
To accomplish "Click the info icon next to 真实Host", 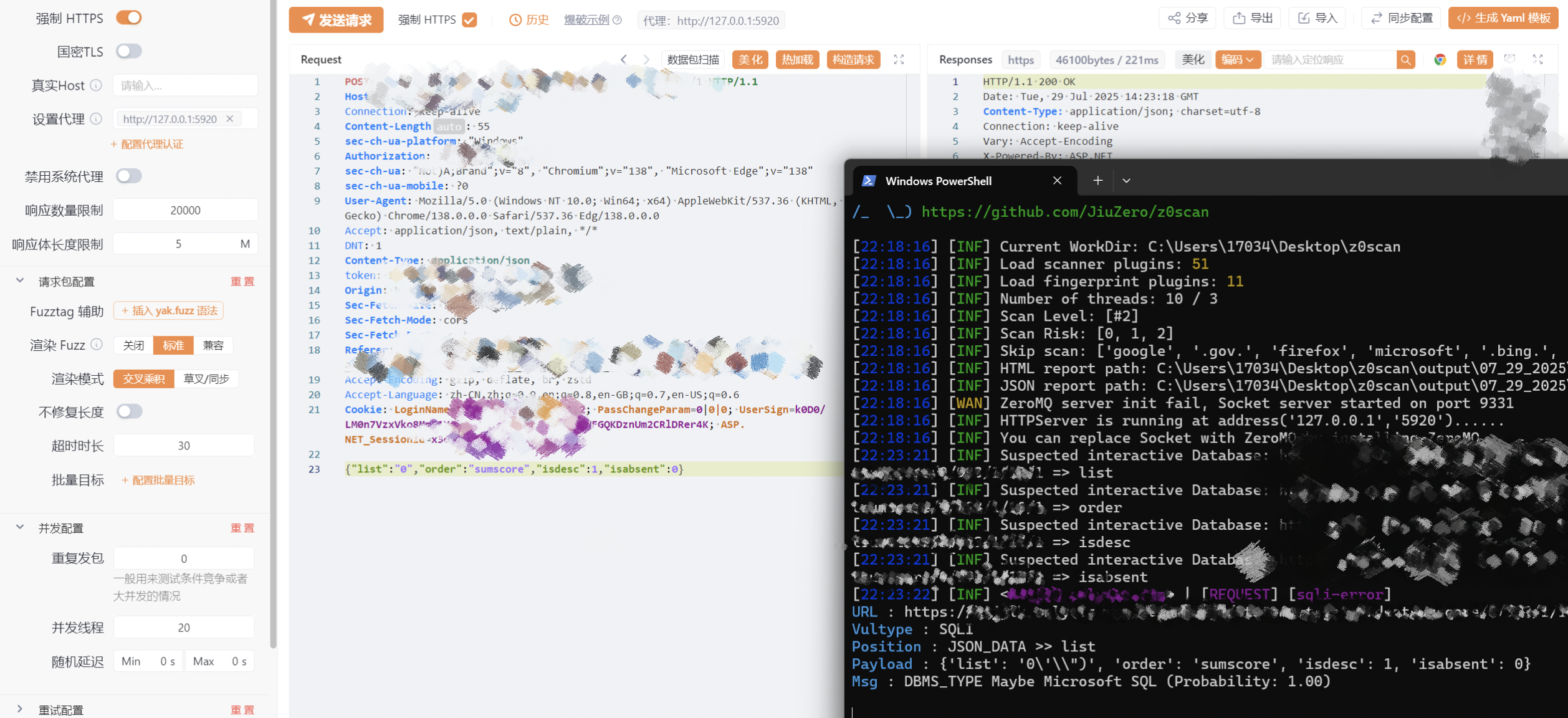I will (x=96, y=85).
